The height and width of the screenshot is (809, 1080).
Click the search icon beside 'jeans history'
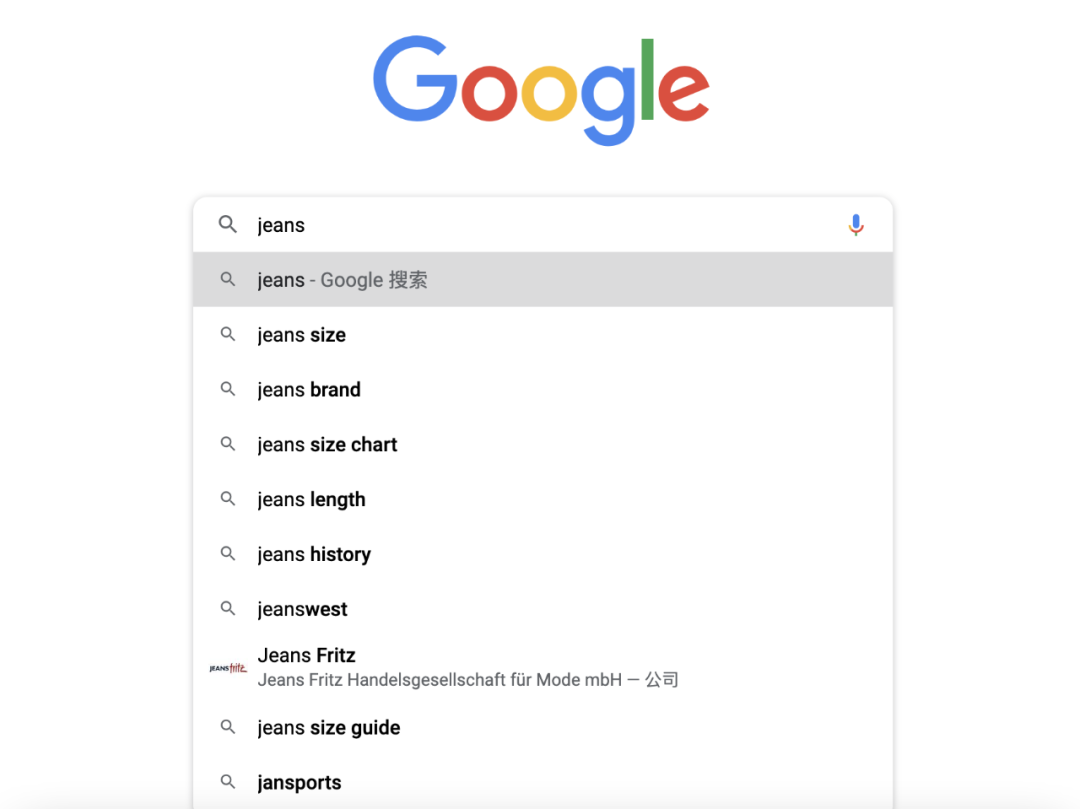[228, 554]
